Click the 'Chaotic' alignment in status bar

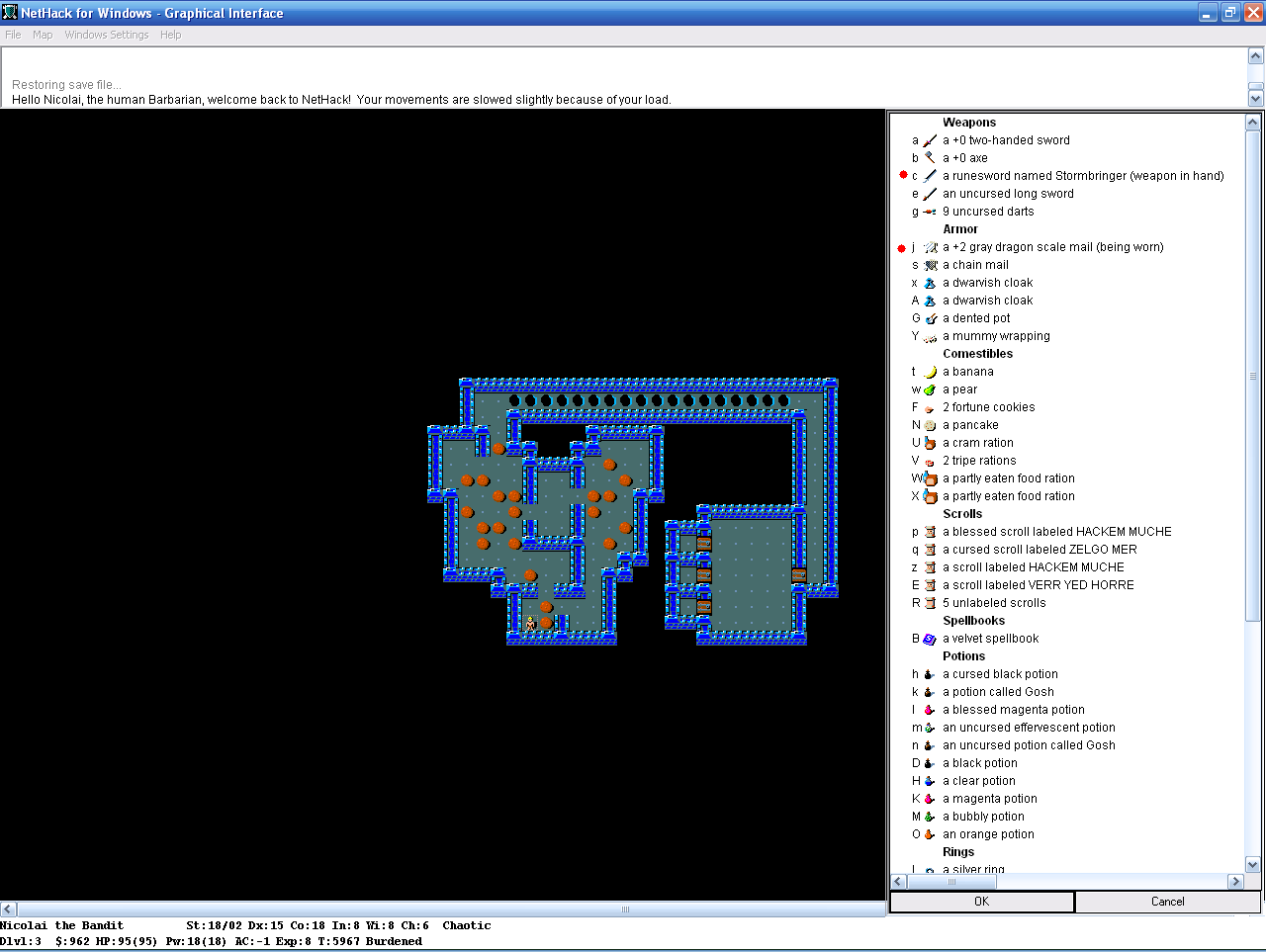point(467,925)
